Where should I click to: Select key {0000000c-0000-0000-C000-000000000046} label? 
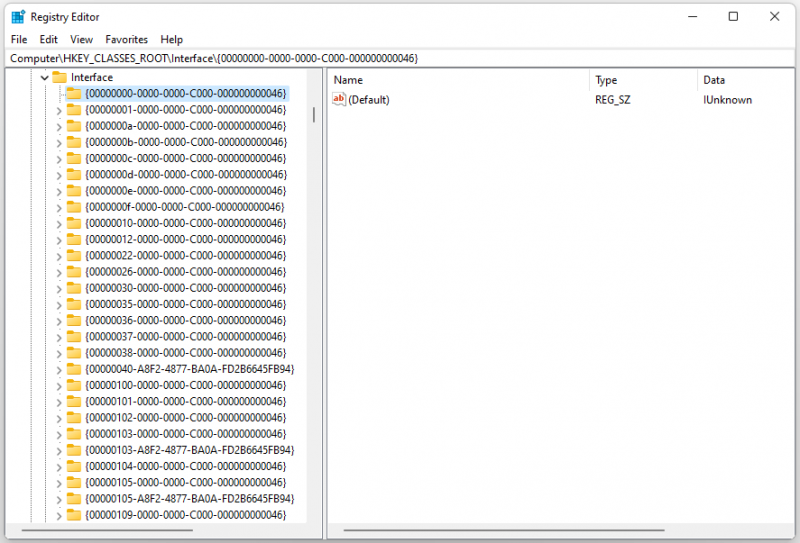point(186,158)
